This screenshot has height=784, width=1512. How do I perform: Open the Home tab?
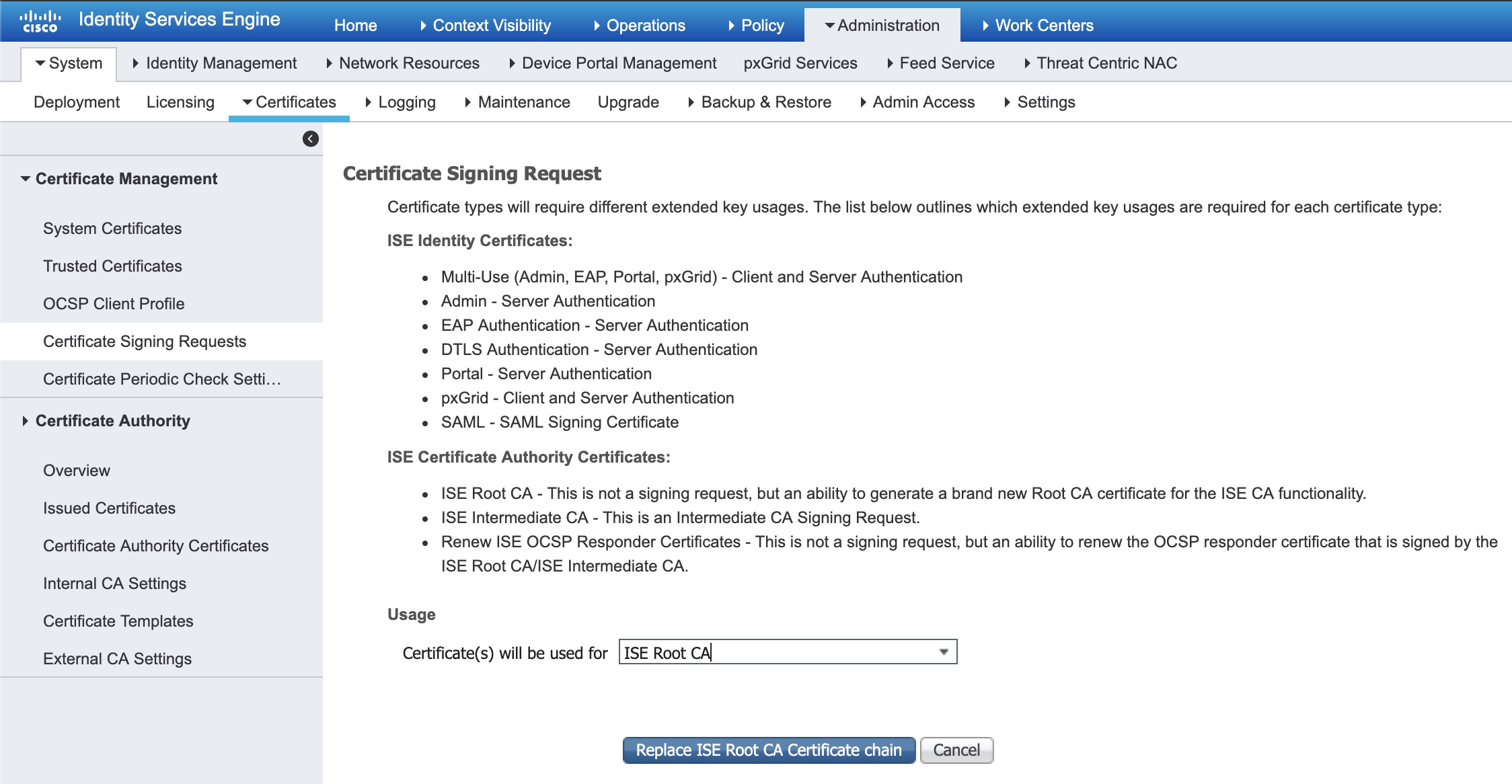coord(356,26)
